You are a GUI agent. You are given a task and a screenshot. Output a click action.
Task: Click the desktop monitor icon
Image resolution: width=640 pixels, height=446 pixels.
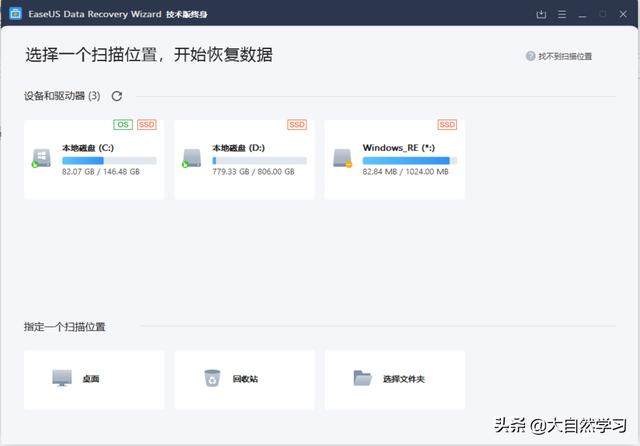click(62, 378)
